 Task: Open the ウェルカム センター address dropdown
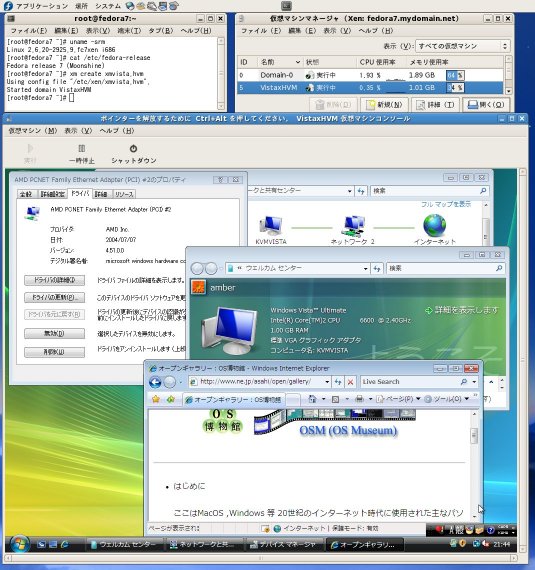click(365, 269)
